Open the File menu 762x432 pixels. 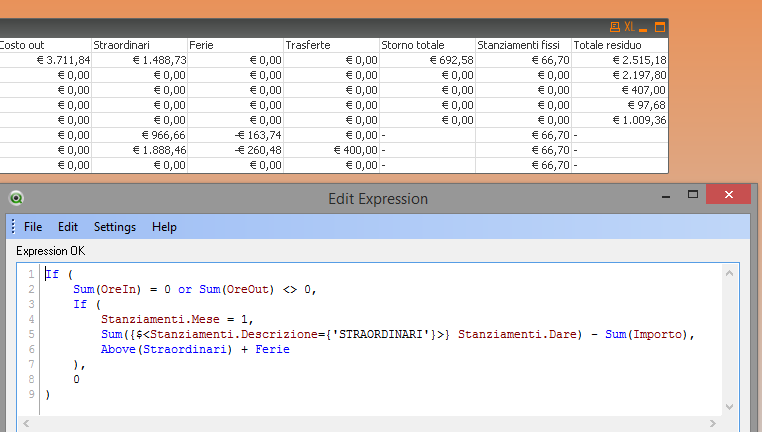[33, 227]
